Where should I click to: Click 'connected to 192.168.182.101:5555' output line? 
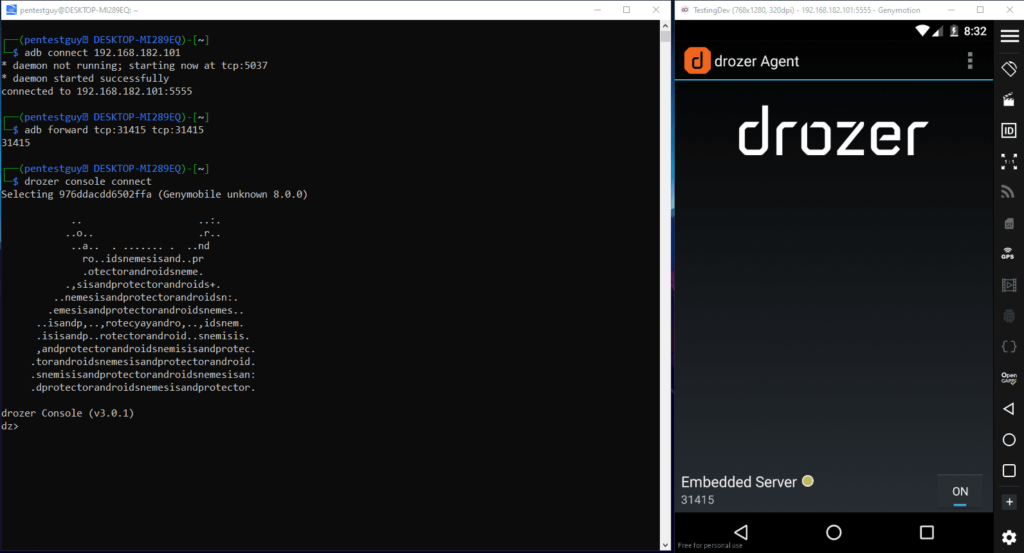click(97, 91)
